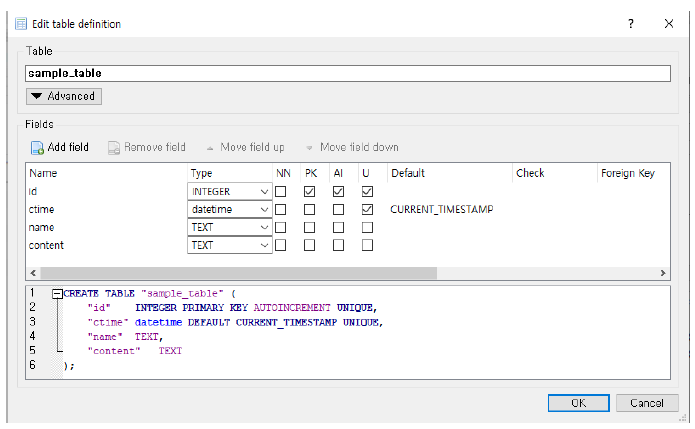Screen dimensions: 695x429
Task: Click the Check column header
Action: [x=554, y=173]
